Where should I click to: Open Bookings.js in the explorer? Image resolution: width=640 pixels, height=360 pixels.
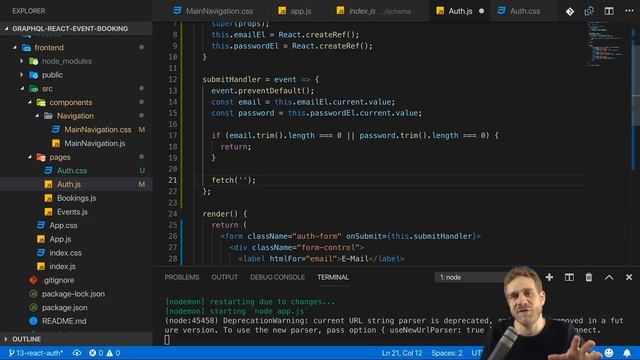pyautogui.click(x=76, y=198)
